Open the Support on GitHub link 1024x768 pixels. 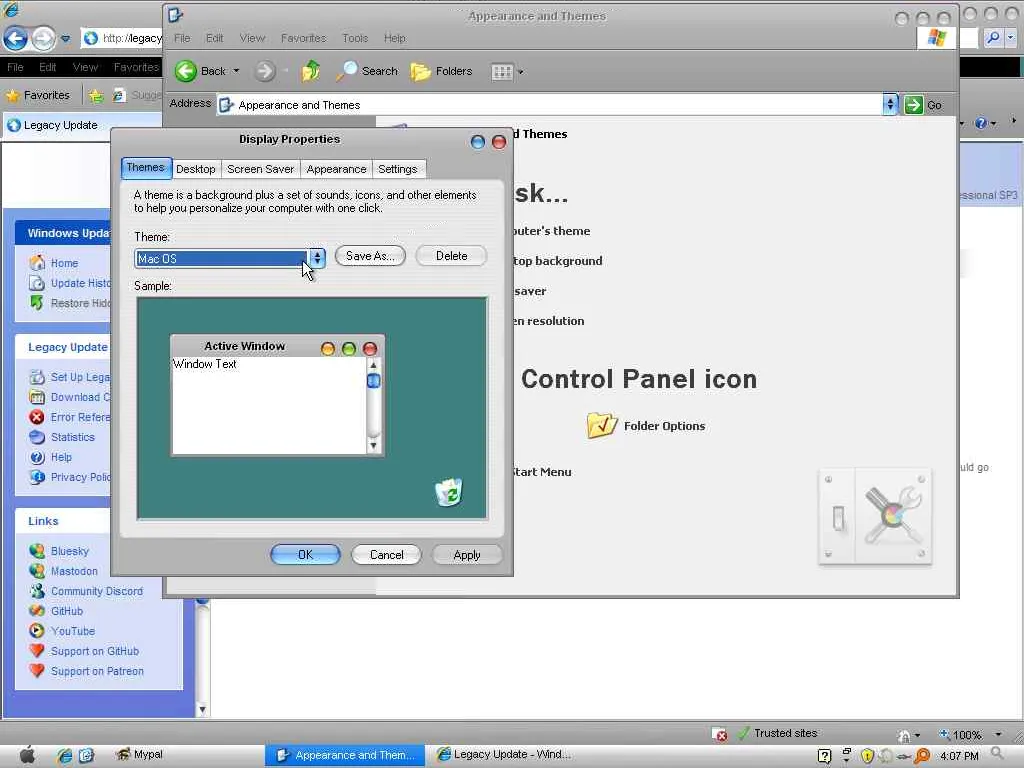click(95, 651)
